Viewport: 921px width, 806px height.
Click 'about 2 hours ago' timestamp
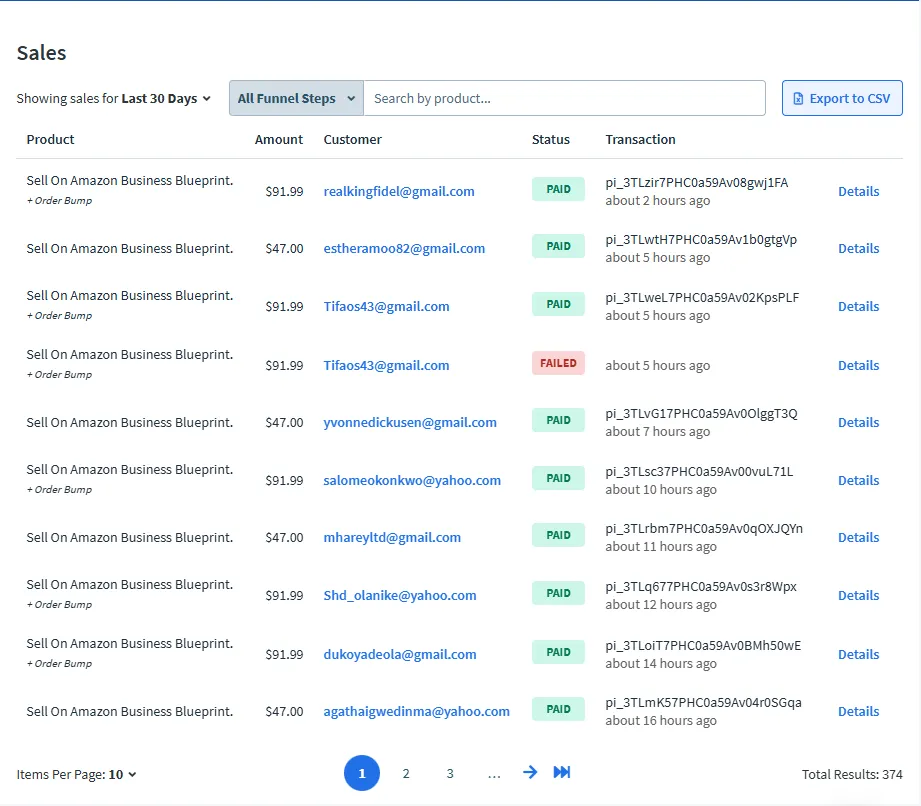point(657,201)
